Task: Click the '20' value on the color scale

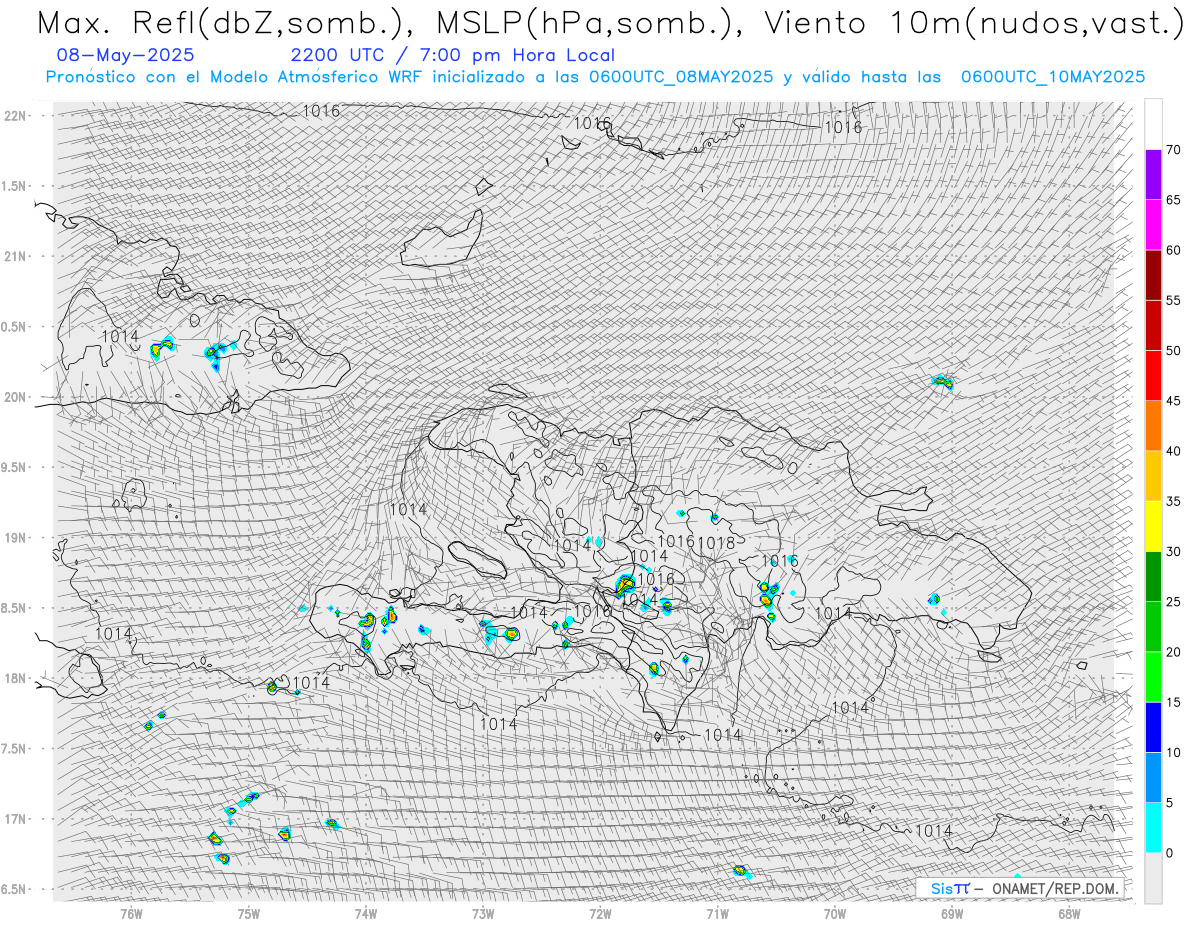Action: pyautogui.click(x=1173, y=652)
